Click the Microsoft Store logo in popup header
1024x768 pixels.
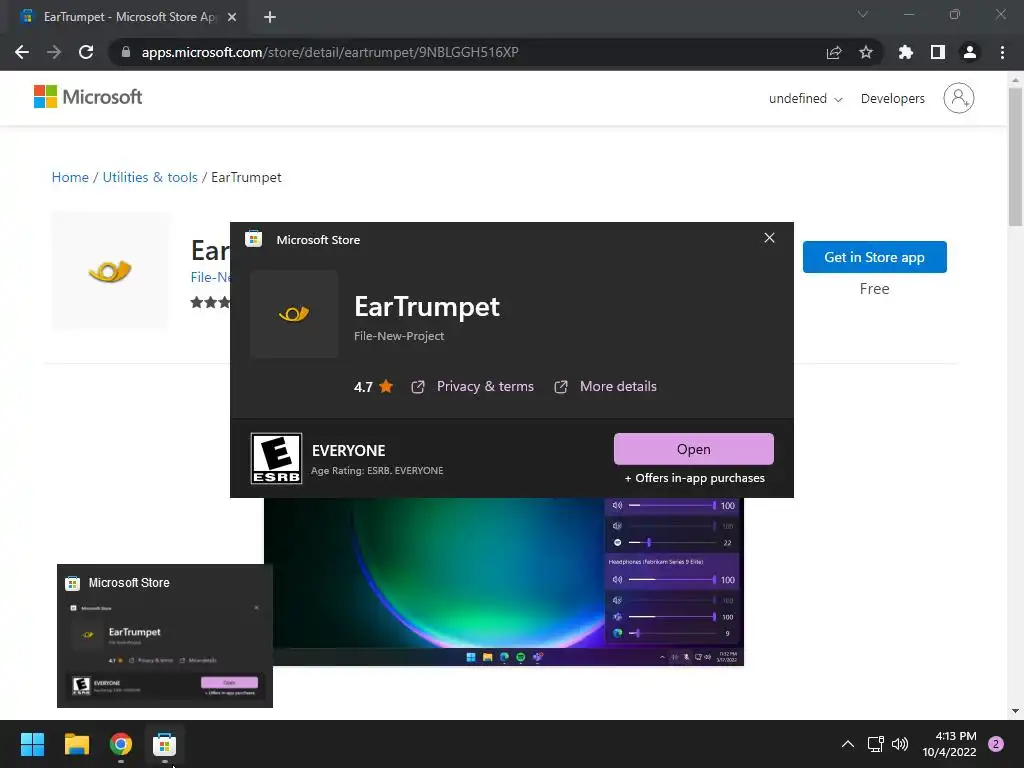(253, 239)
